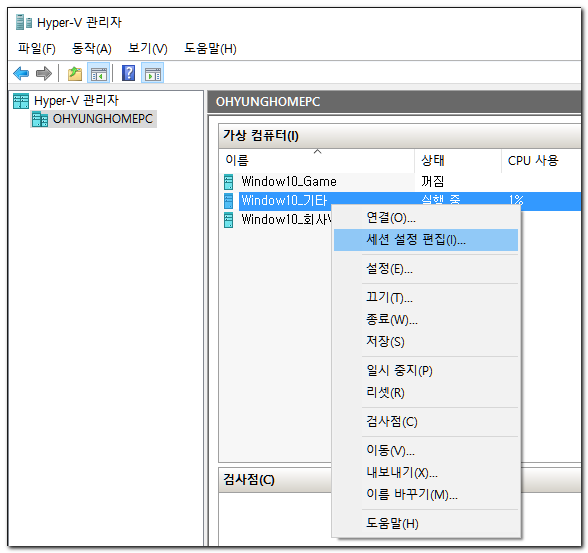Choose 설정(E)... from the context menu
Viewport: 588px width, 553px height.
coord(426,269)
